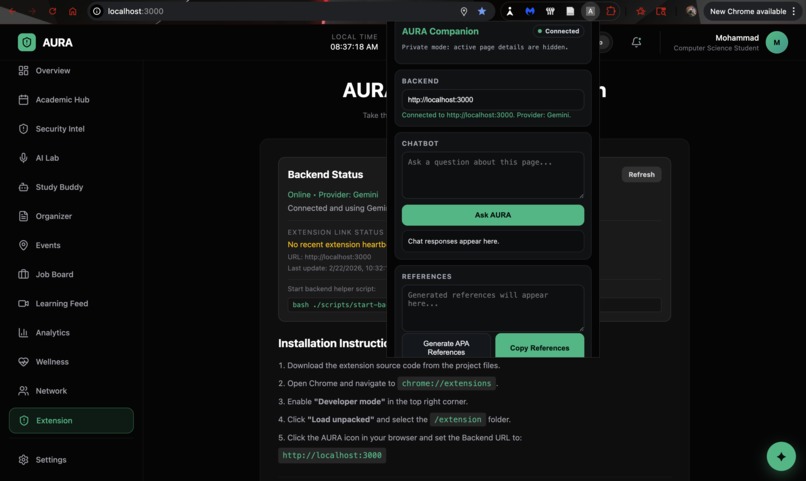Viewport: 806px width, 481px height.
Task: Click the green M profile avatar
Action: pyautogui.click(x=777, y=43)
